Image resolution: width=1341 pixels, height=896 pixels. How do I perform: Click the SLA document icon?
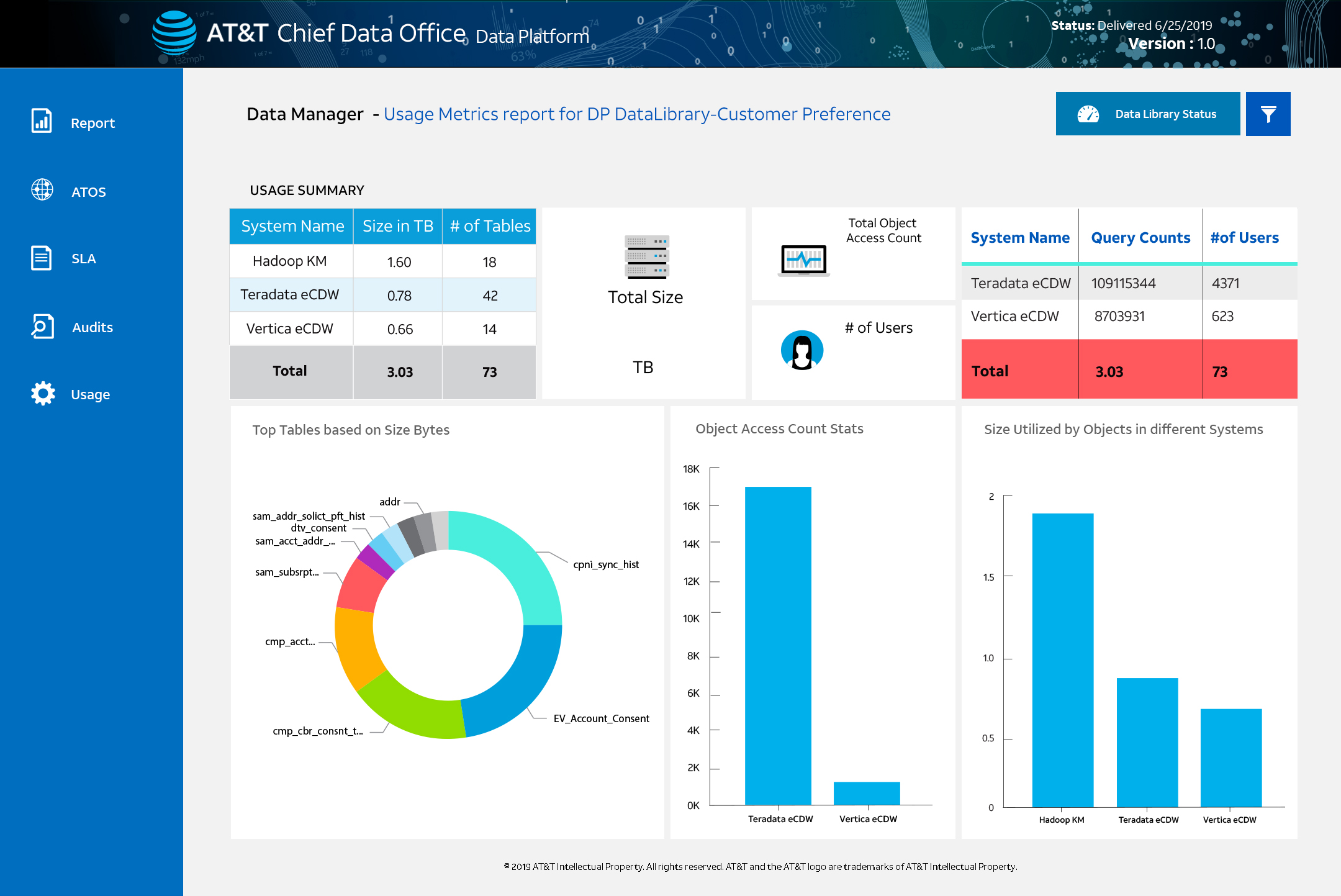pyautogui.click(x=42, y=258)
